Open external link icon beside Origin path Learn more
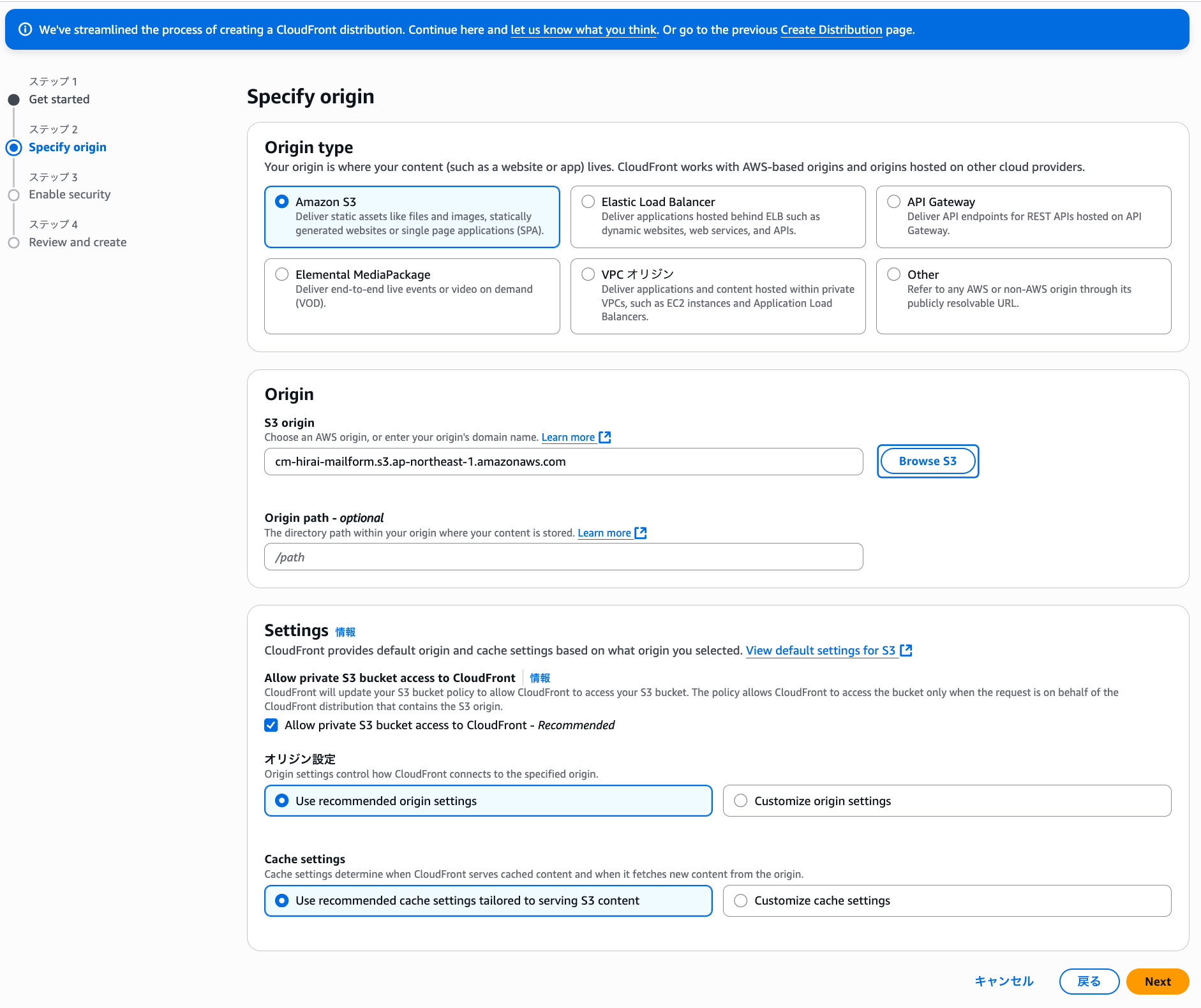 [641, 533]
